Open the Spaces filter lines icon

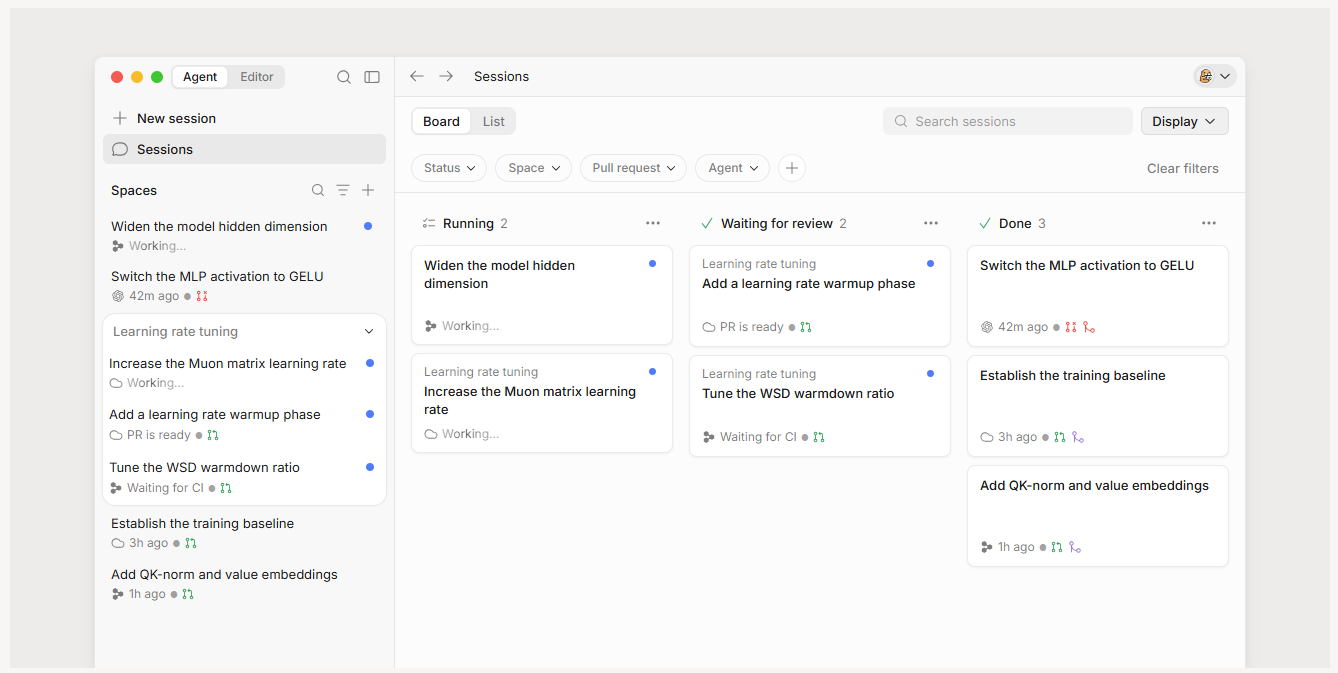pos(343,190)
